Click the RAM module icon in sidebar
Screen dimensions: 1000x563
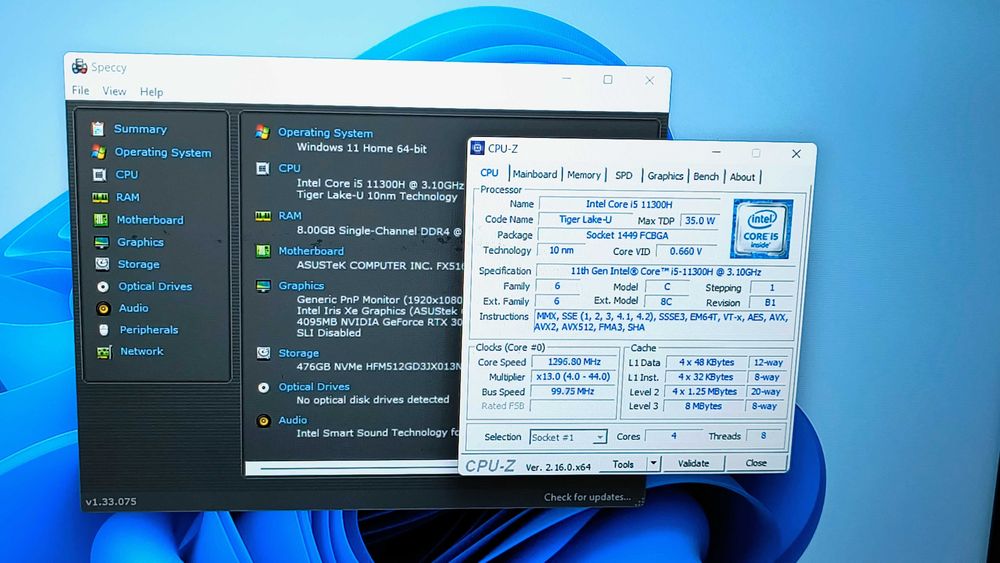(100, 198)
